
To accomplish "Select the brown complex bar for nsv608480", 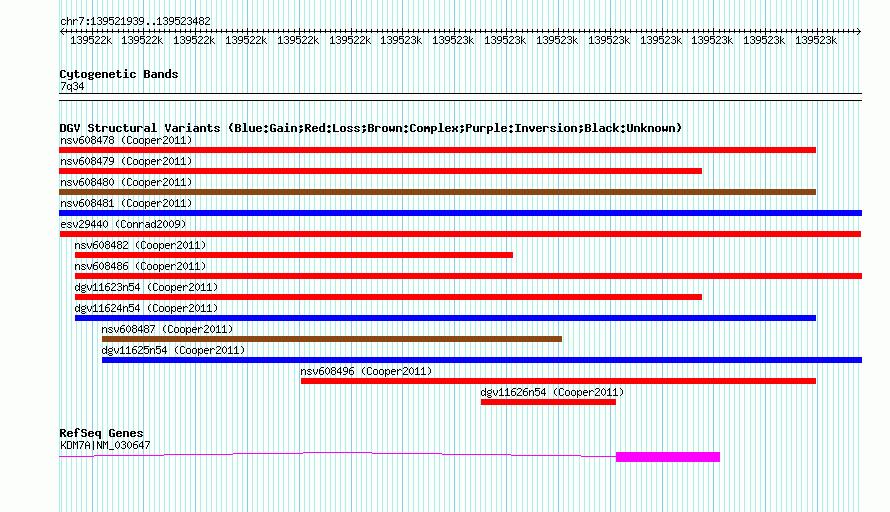I will coord(438,192).
